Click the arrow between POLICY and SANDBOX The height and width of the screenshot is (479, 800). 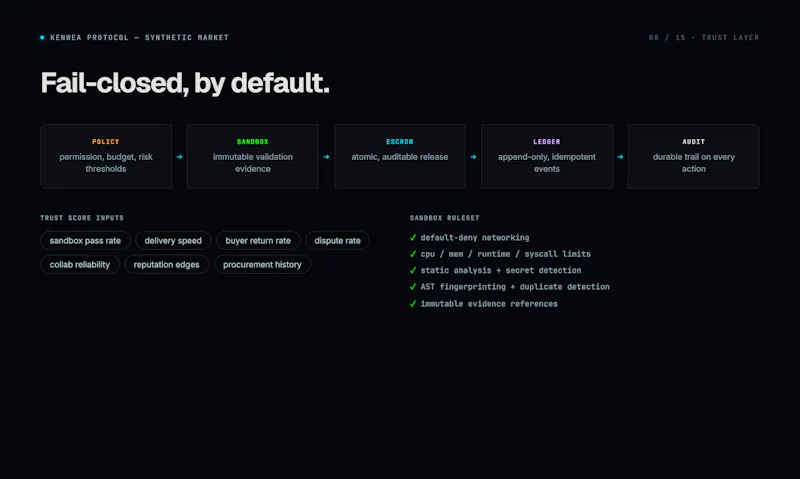pos(180,157)
